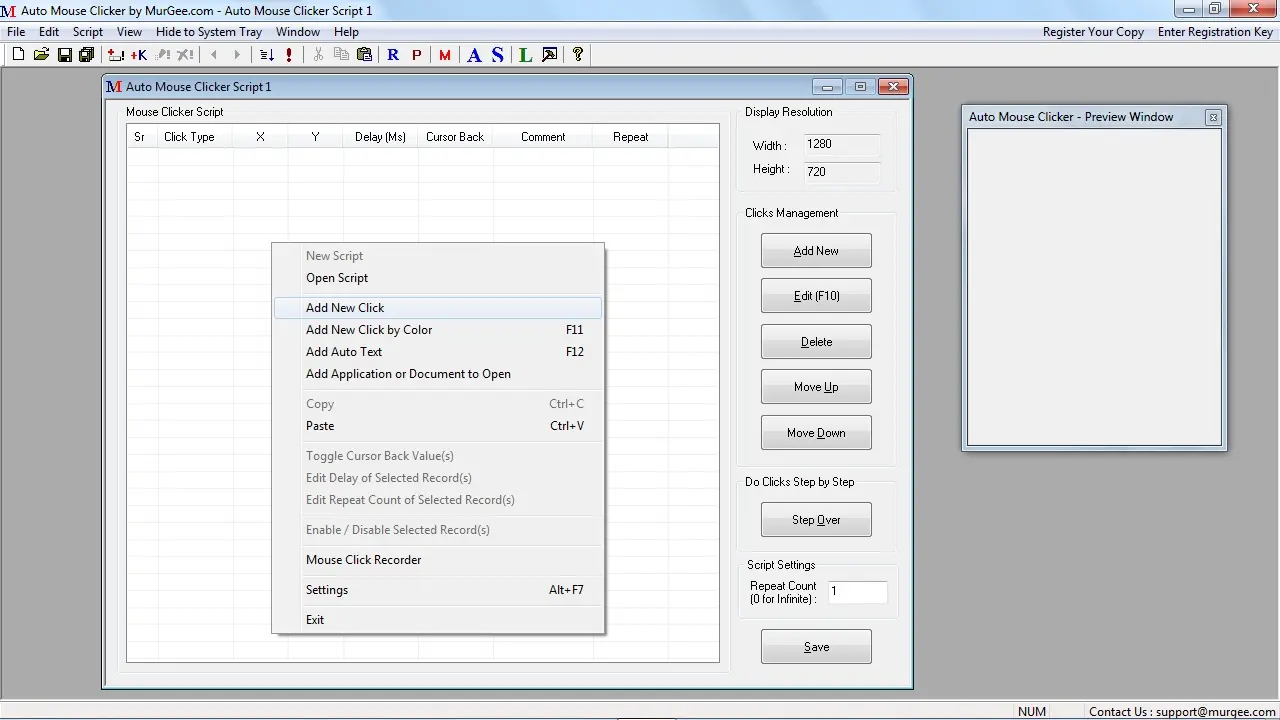Image resolution: width=1280 pixels, height=720 pixels.
Task: Click the Paste clipboard toolbar icon
Action: (x=364, y=55)
